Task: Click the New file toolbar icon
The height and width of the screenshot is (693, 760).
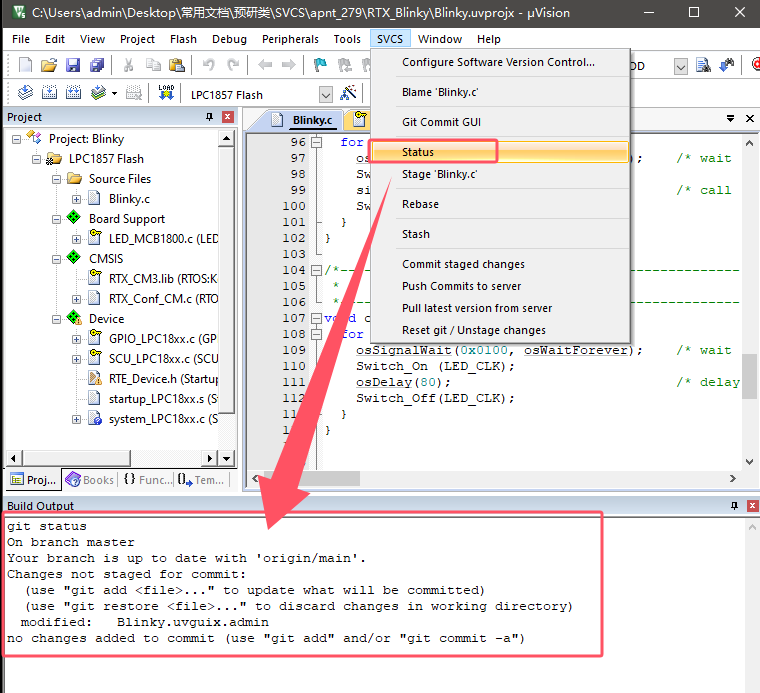Action: coord(26,65)
